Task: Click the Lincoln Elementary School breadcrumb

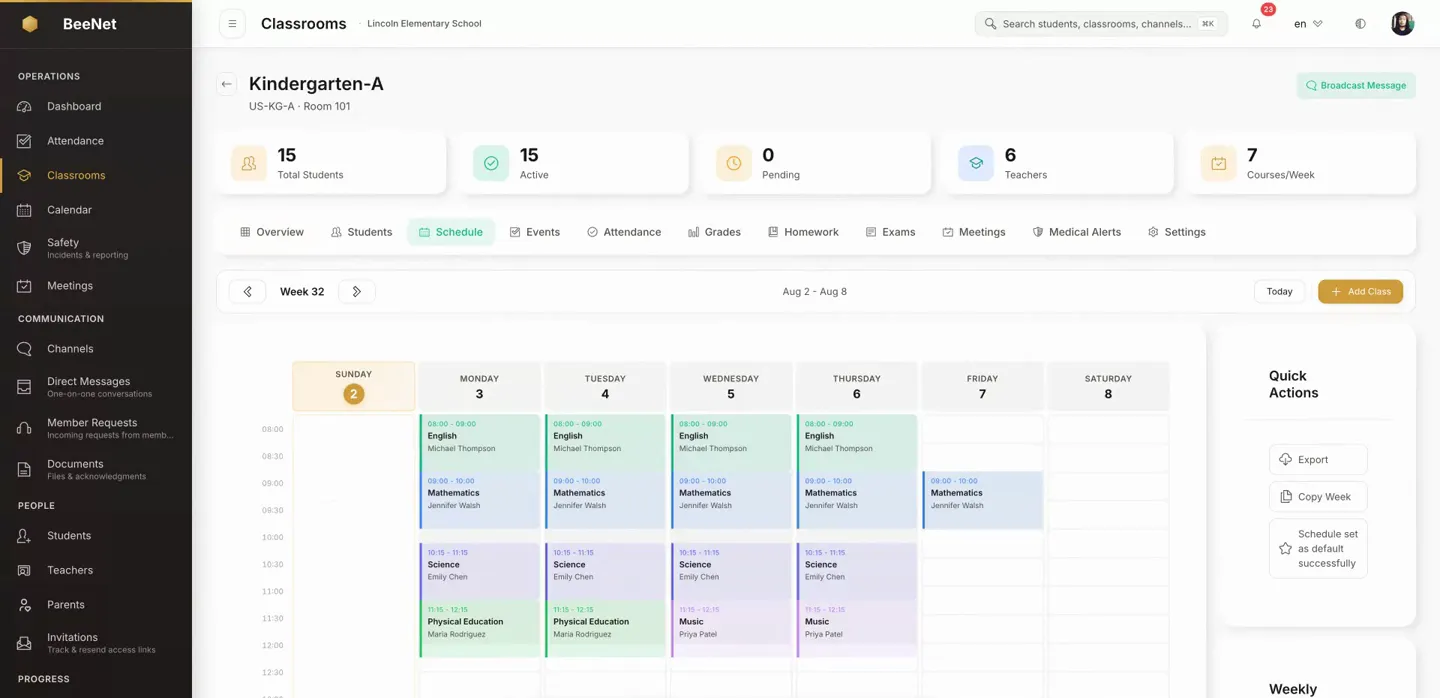Action: [424, 24]
